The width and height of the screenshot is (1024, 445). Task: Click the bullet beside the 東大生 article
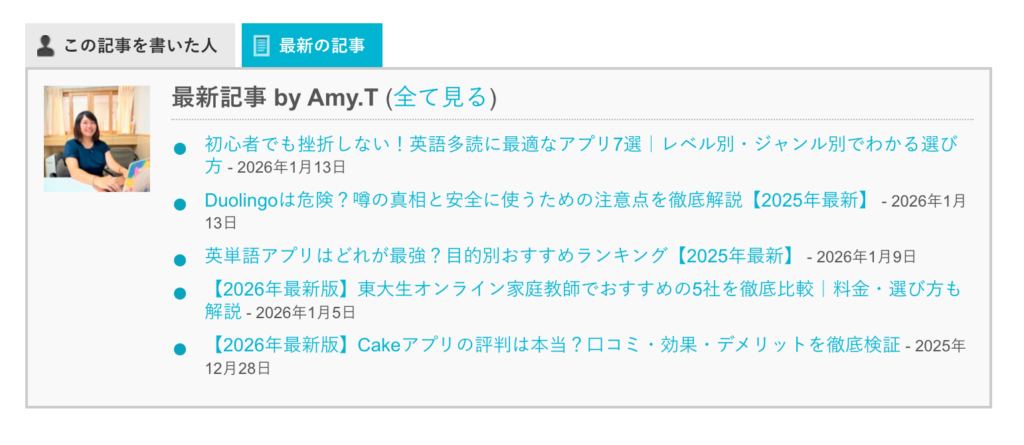(180, 294)
